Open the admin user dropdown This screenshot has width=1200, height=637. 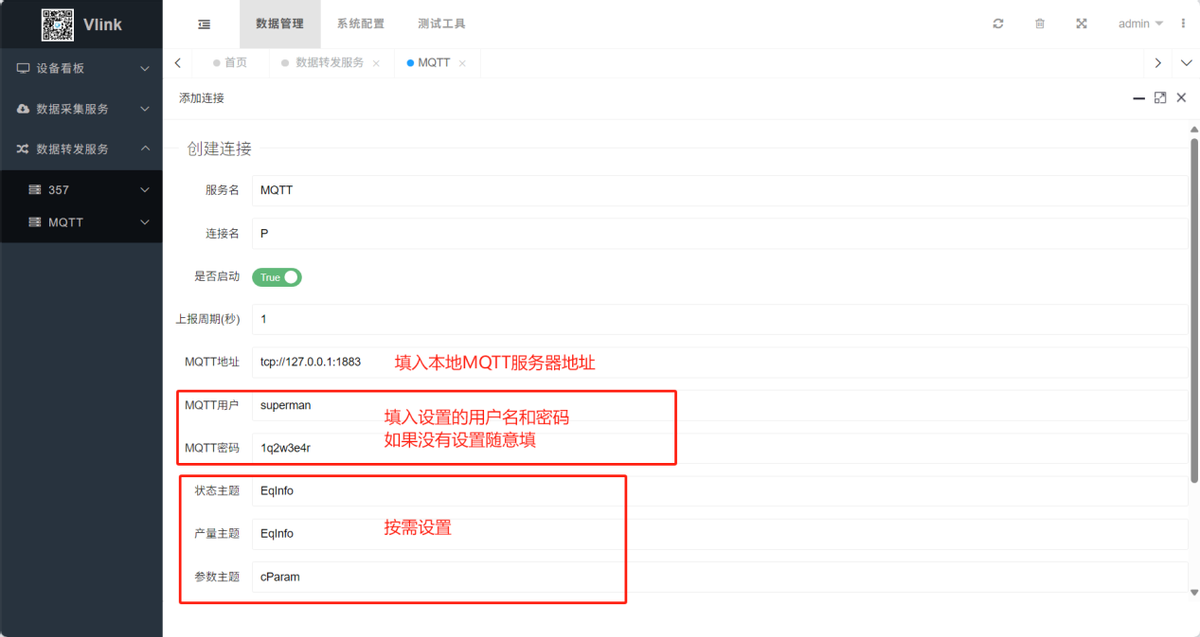point(1140,24)
